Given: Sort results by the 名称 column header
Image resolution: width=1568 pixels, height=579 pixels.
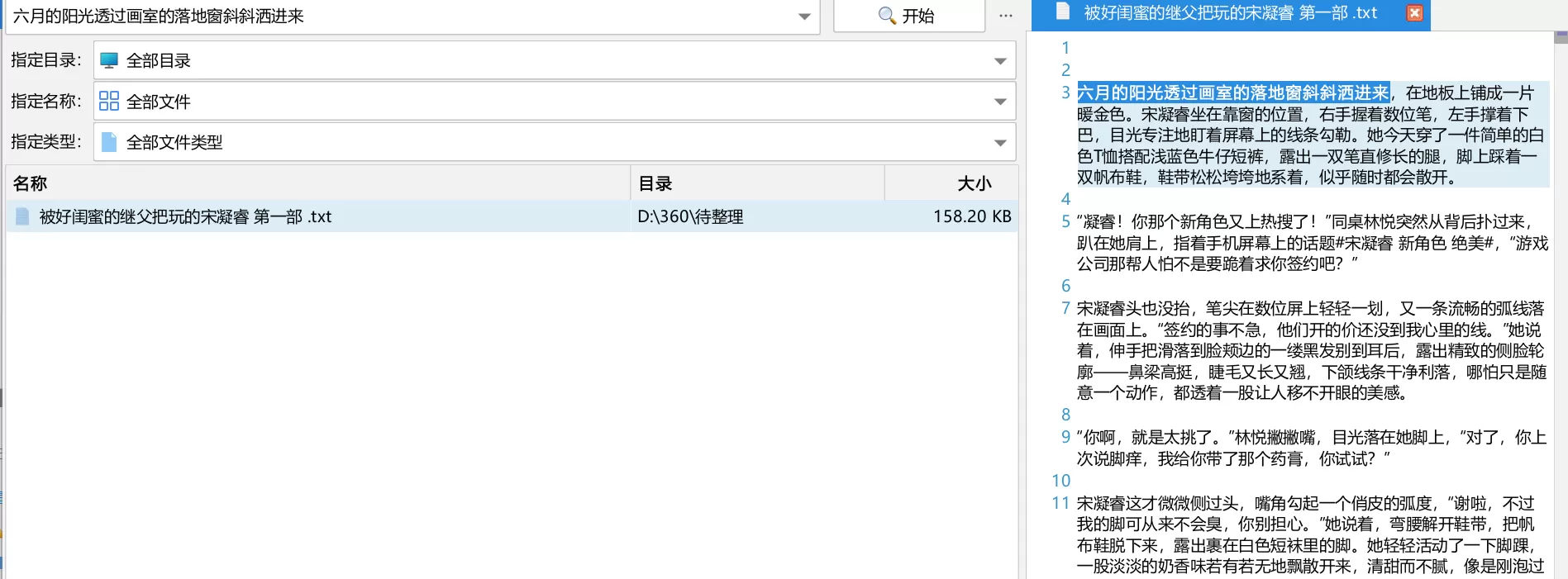Looking at the screenshot, I should pos(318,183).
